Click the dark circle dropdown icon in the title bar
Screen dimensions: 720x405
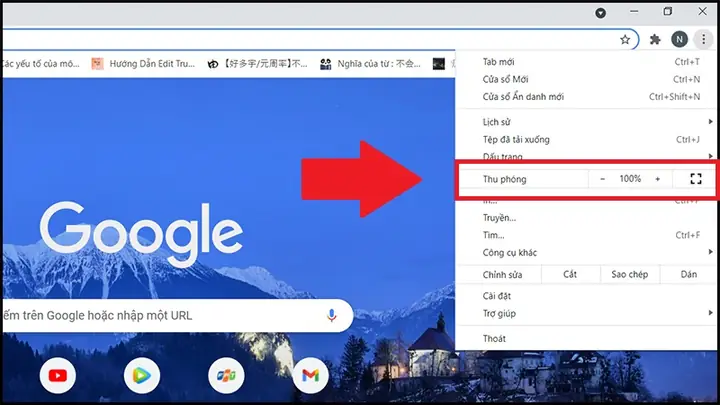[x=601, y=13]
